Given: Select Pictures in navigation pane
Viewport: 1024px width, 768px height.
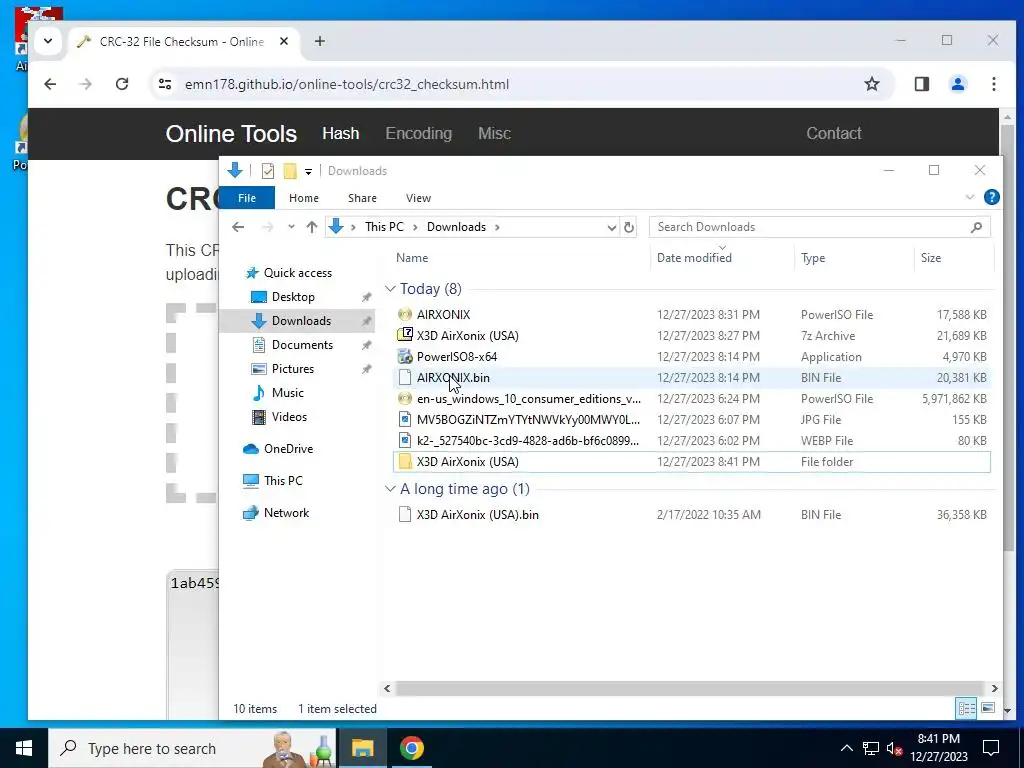Looking at the screenshot, I should (x=293, y=369).
